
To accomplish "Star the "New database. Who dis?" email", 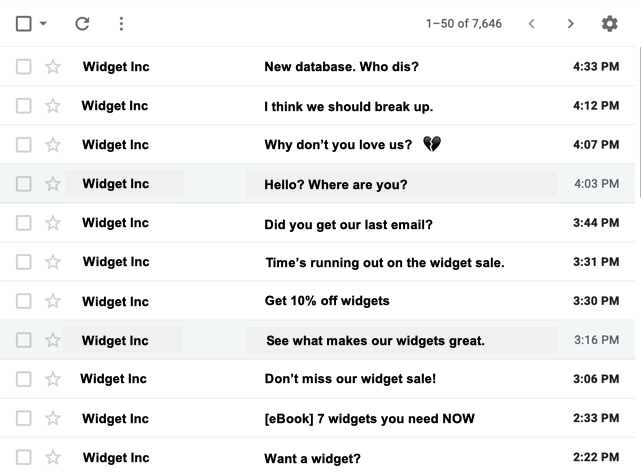I will 53,67.
